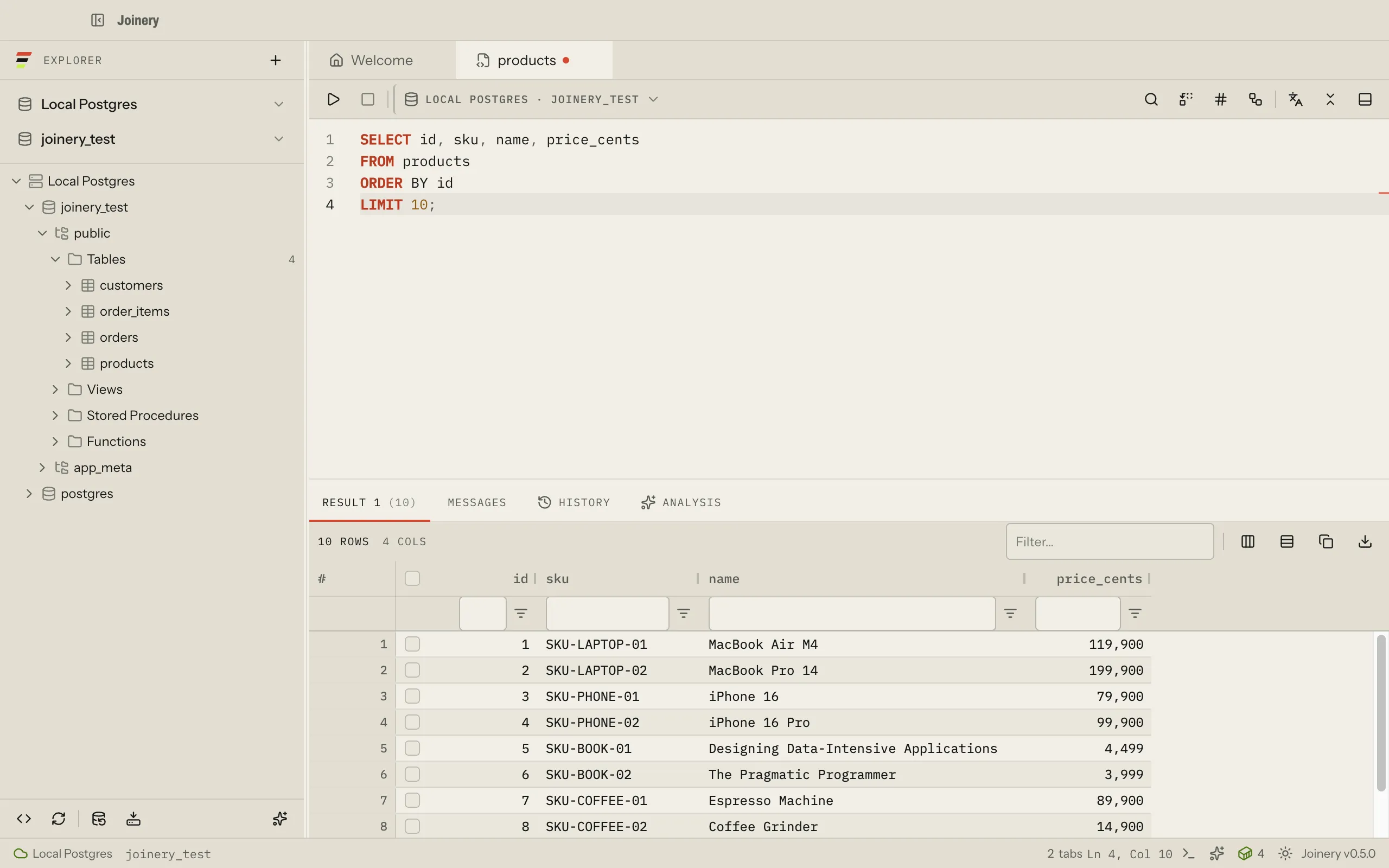Select row checkbox for SKU-PHONE-01

pyautogui.click(x=412, y=697)
